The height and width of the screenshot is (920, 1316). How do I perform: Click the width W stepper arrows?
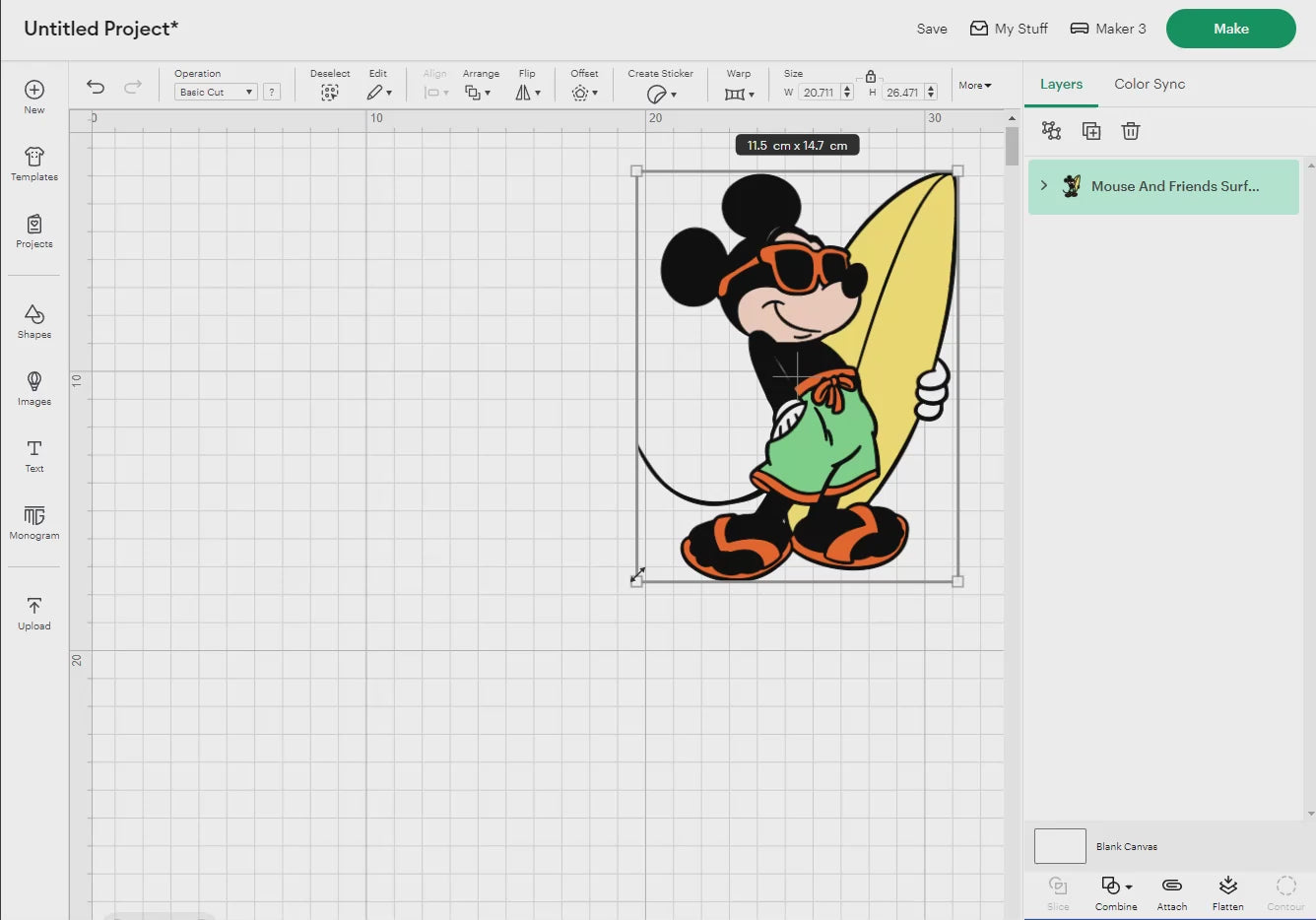coord(847,93)
